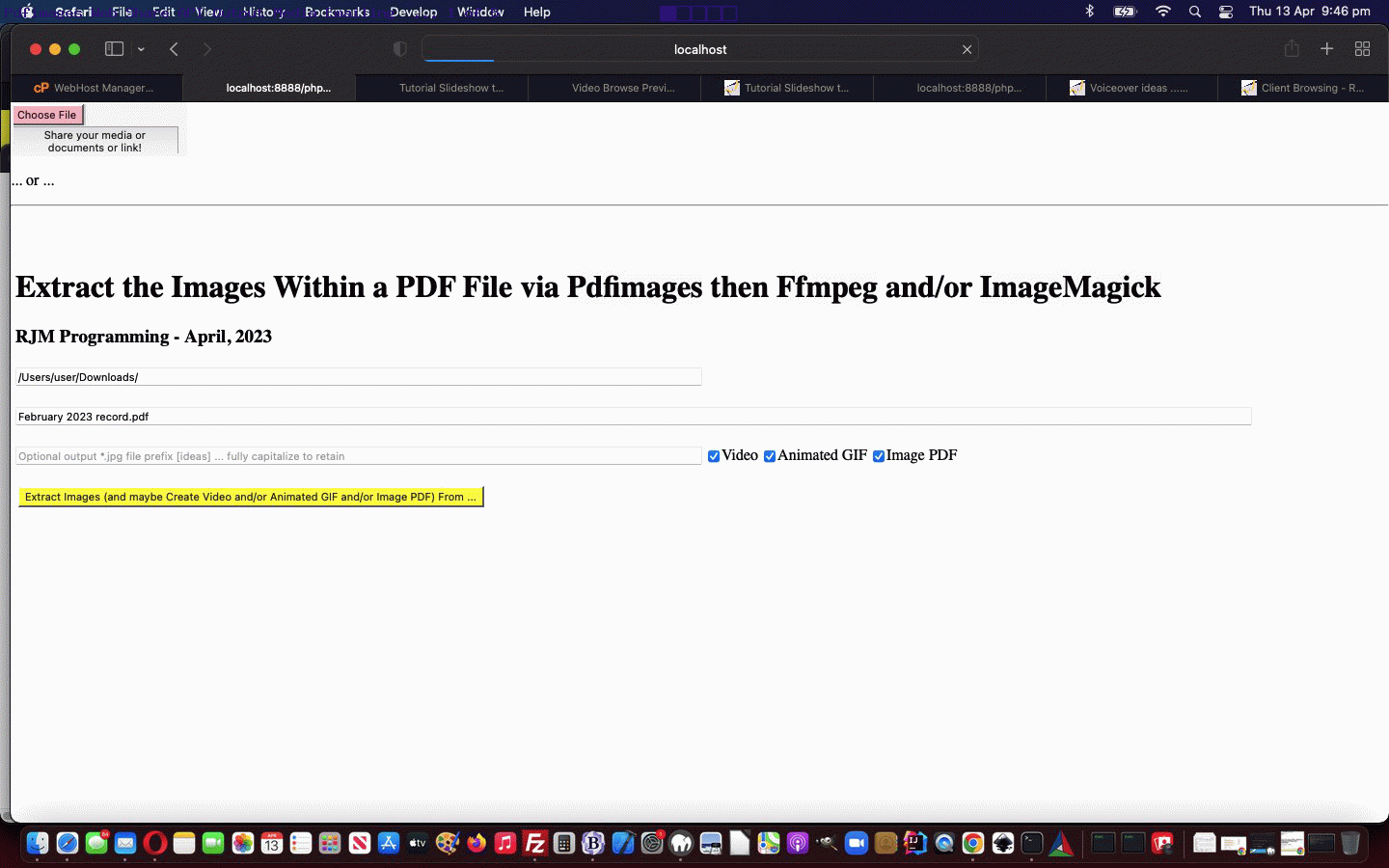1389x868 pixels.
Task: Show tab overview grid icon
Action: [1363, 48]
